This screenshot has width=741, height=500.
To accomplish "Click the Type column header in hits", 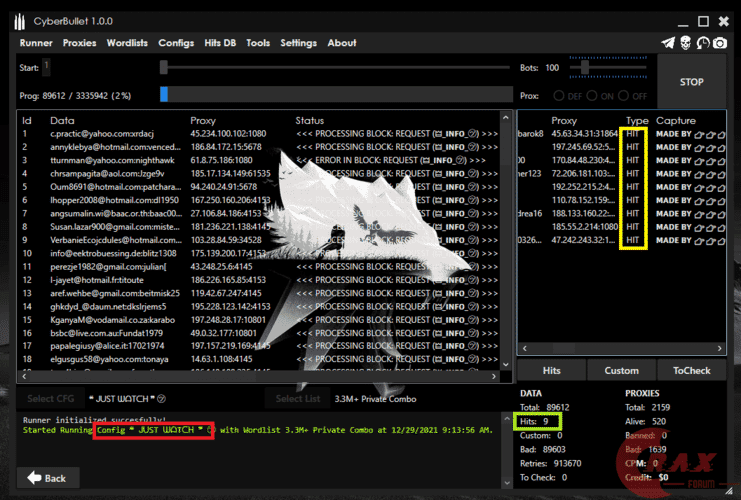I will click(637, 121).
